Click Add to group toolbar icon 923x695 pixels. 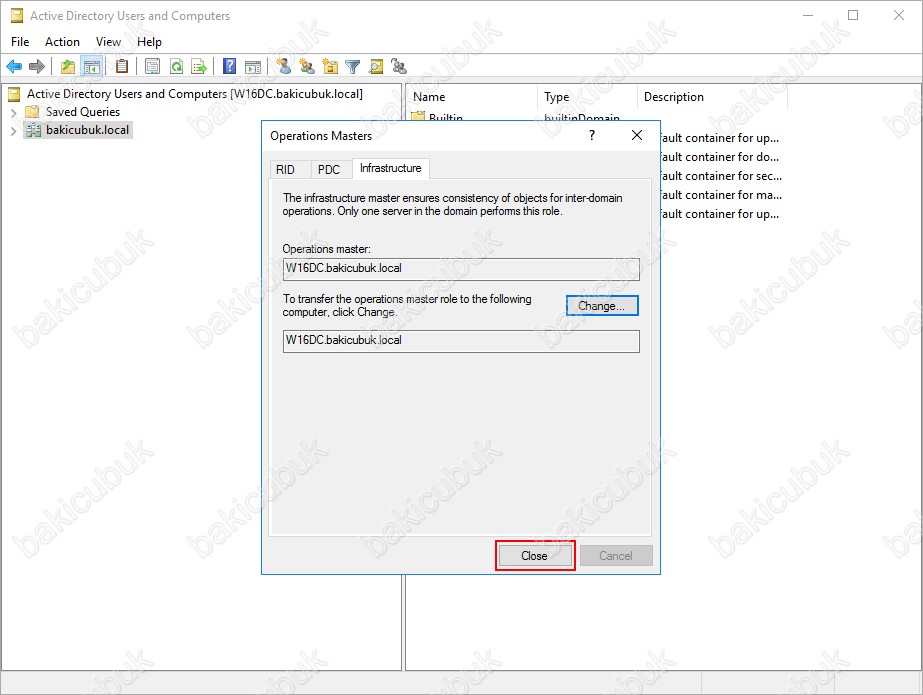(x=399, y=66)
